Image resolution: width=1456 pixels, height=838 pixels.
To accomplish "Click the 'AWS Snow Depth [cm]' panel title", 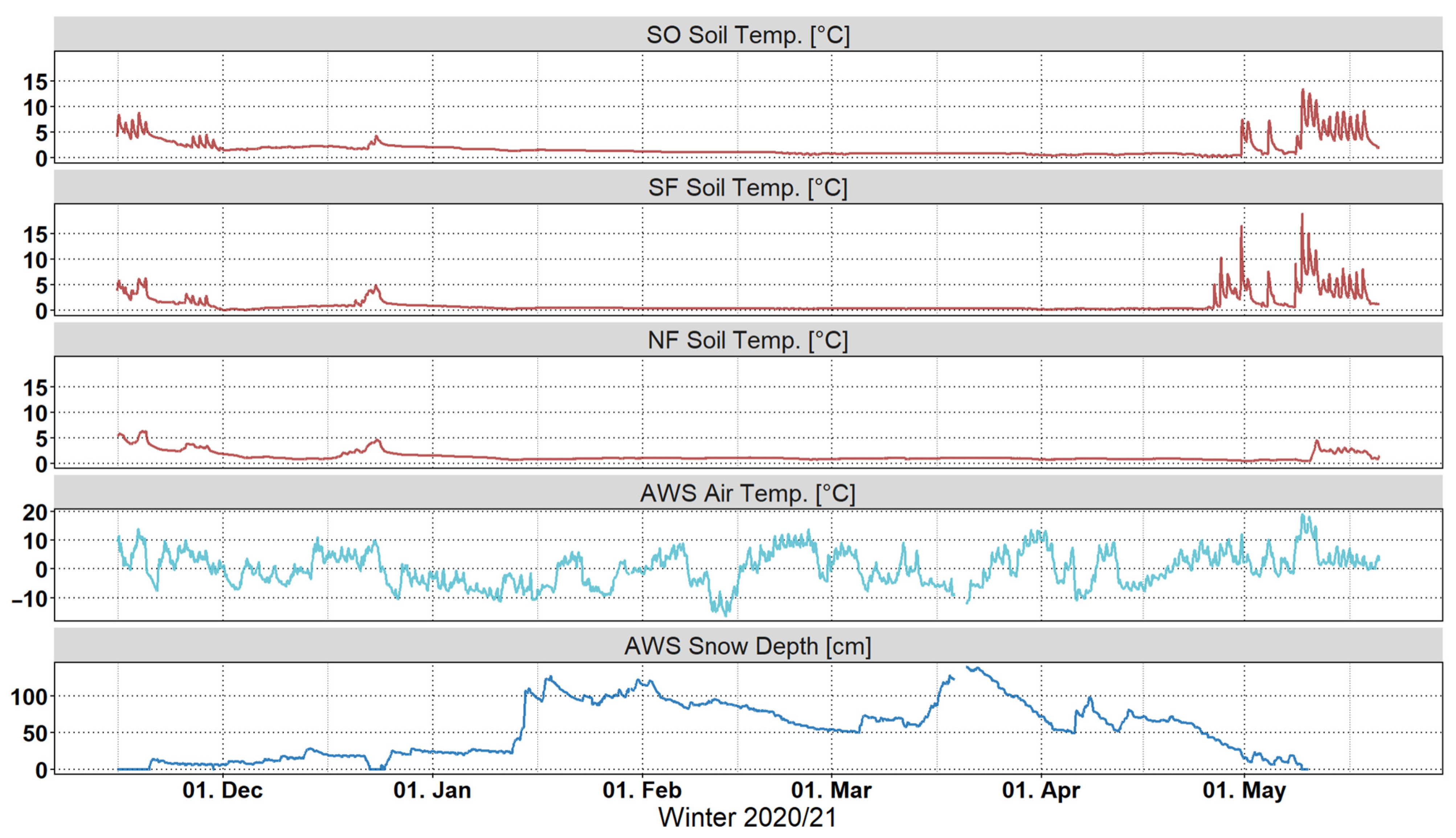I will click(x=748, y=646).
